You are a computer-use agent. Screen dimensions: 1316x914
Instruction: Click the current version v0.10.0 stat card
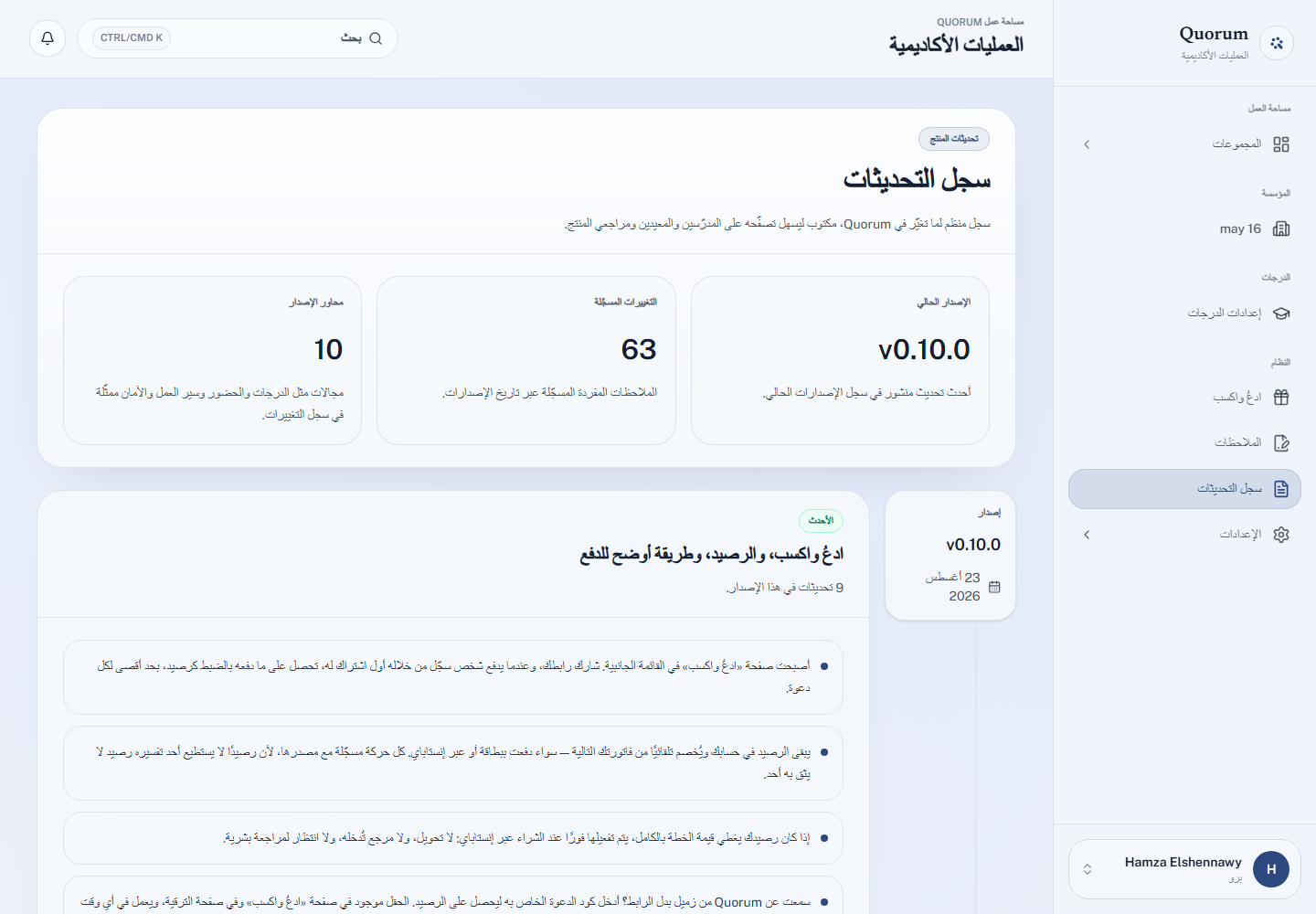[x=840, y=360]
